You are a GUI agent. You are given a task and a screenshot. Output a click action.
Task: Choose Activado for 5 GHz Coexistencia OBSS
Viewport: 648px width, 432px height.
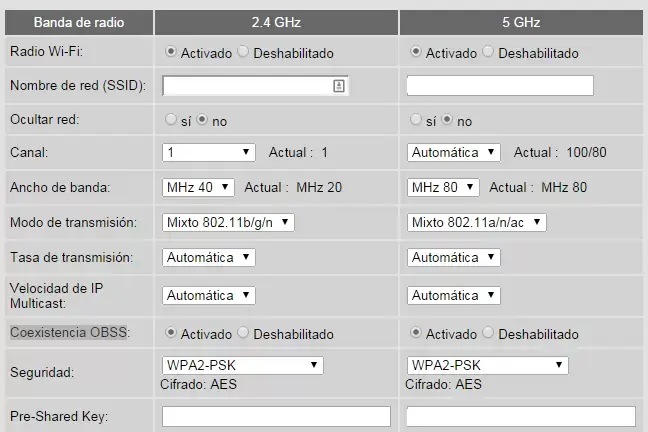pyautogui.click(x=416, y=333)
